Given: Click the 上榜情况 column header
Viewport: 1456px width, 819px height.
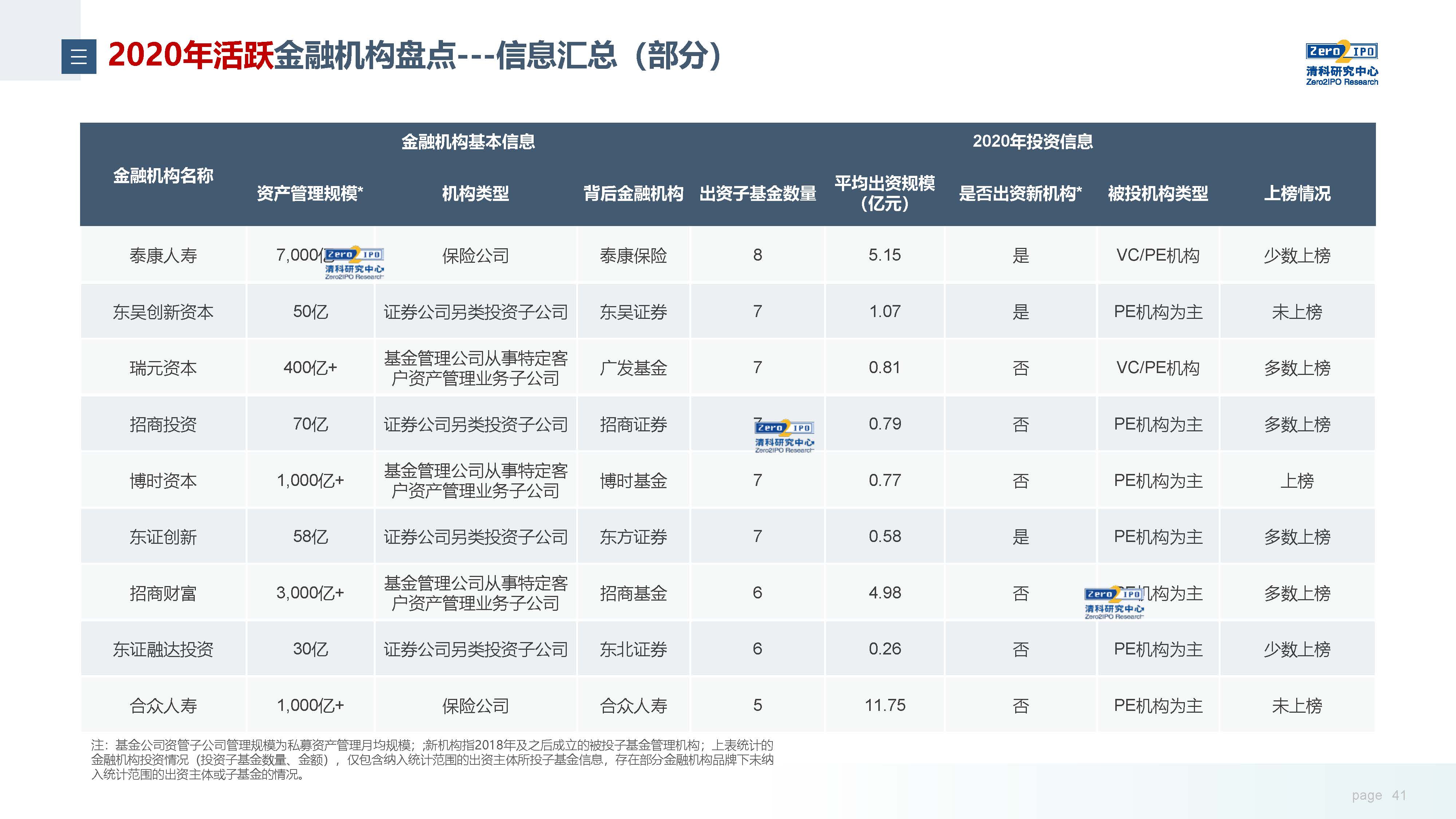Looking at the screenshot, I should click(1297, 194).
